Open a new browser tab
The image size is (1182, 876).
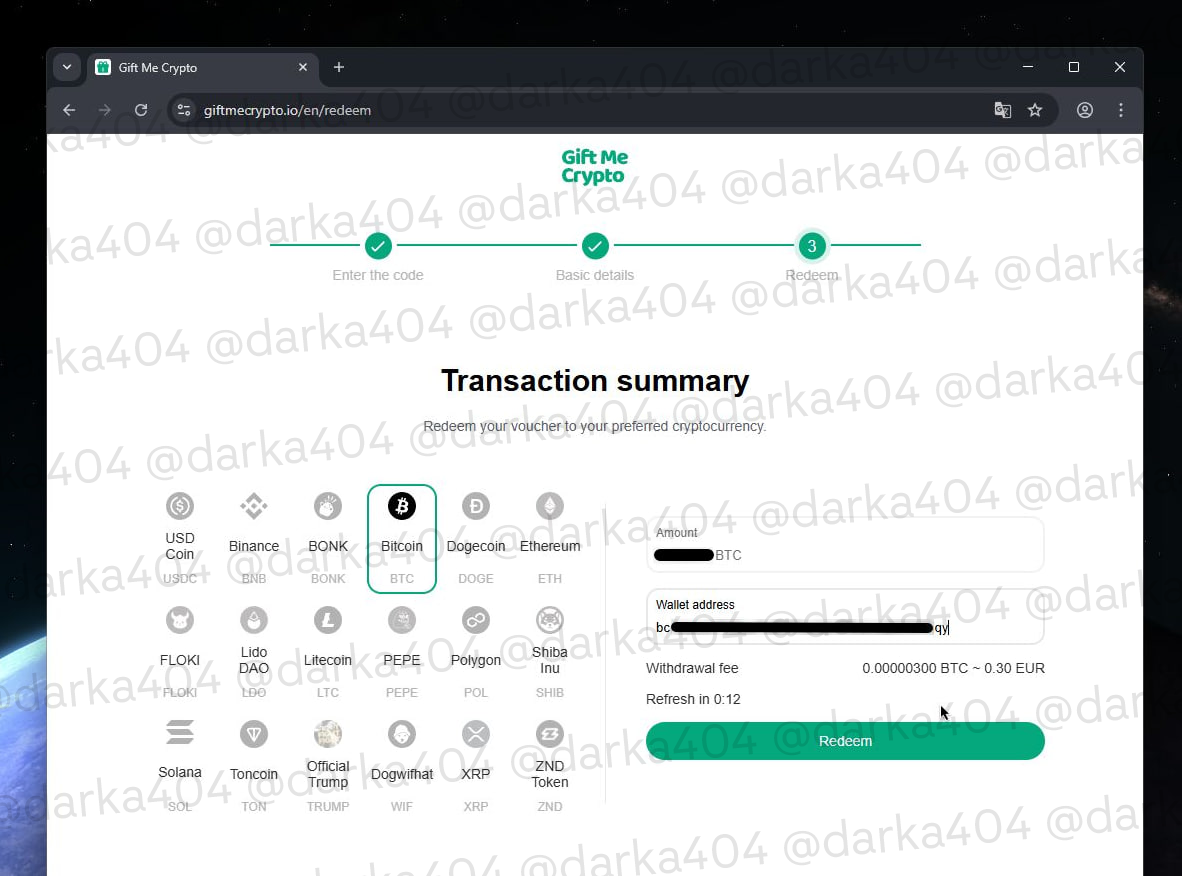click(x=339, y=67)
